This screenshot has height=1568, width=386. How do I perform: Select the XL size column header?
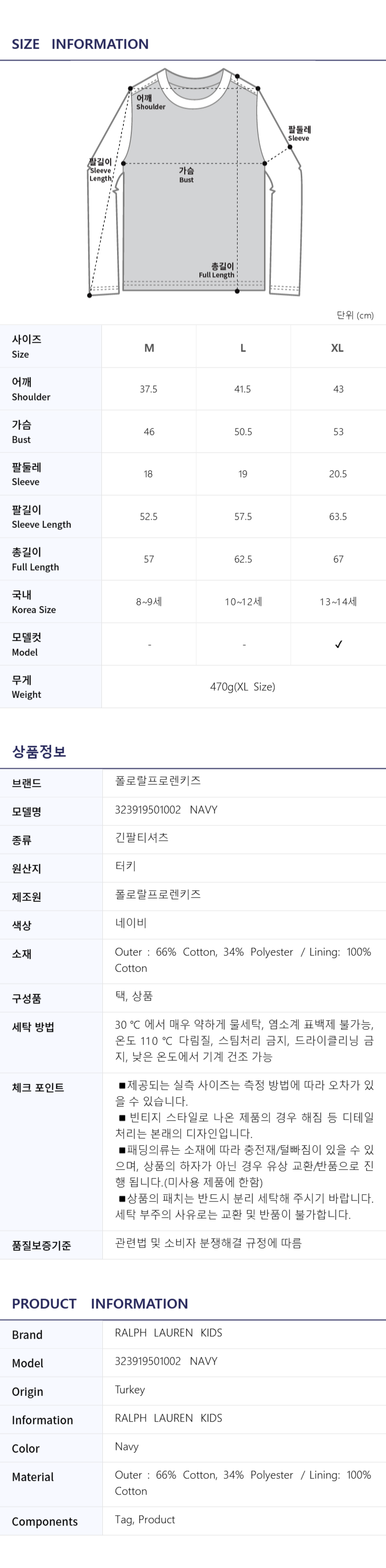(338, 348)
